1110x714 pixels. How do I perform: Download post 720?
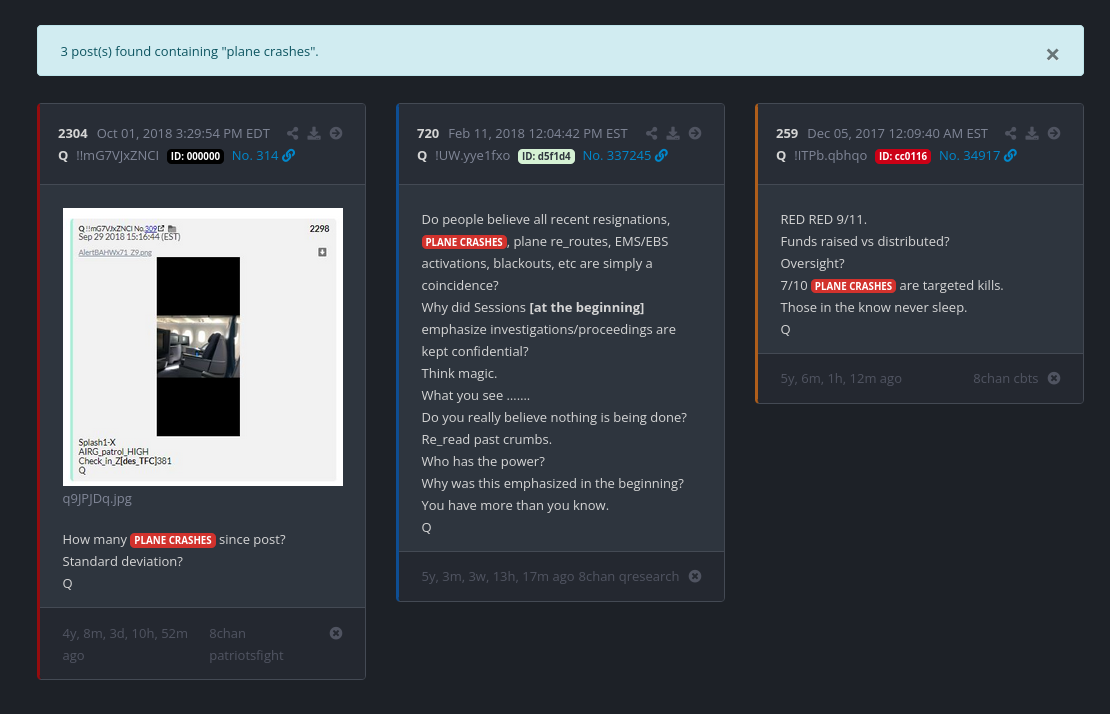click(673, 133)
